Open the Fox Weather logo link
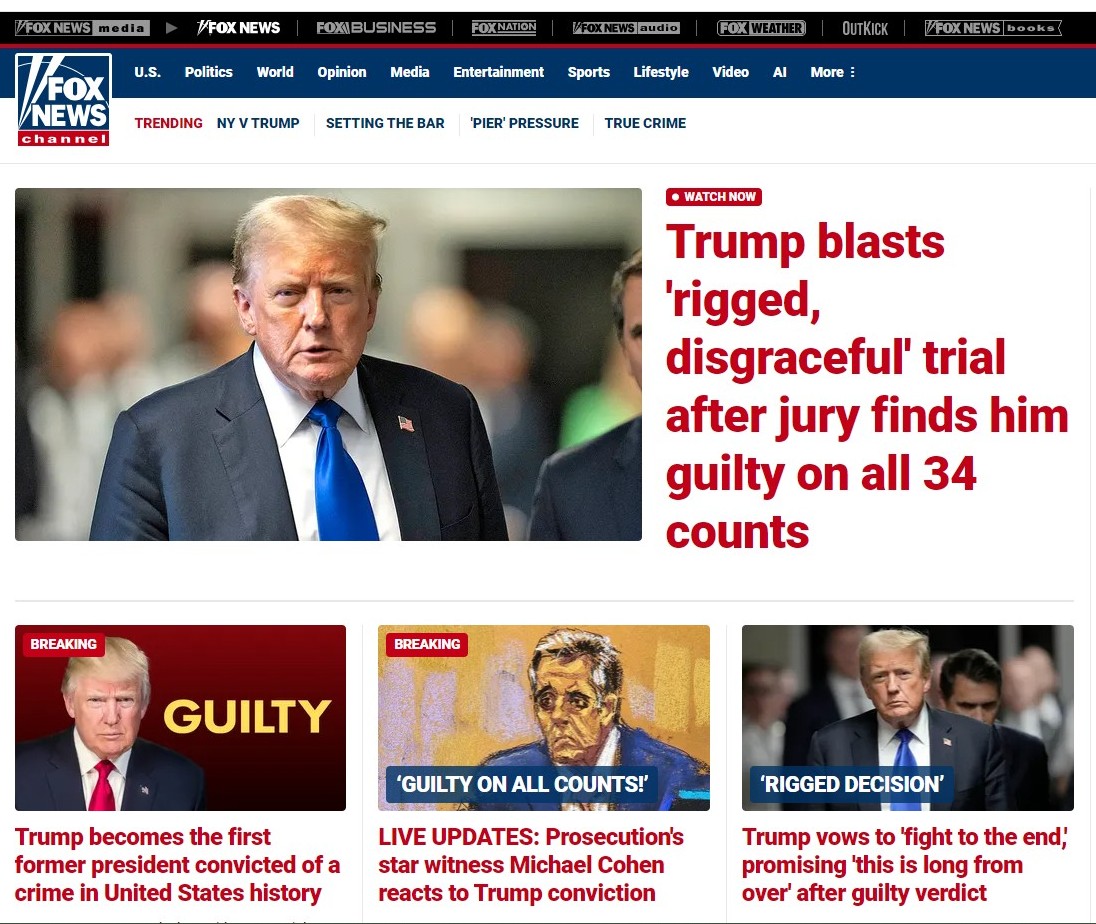 click(761, 28)
